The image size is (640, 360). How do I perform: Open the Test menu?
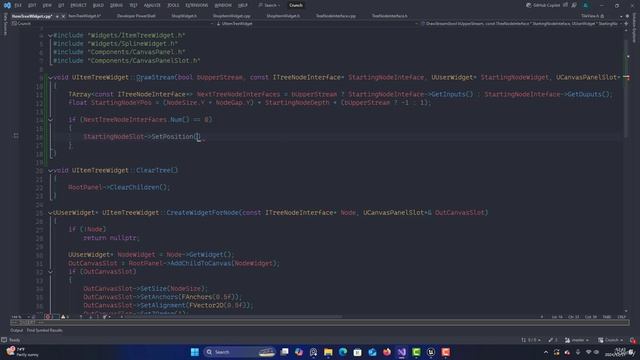[x=133, y=5]
